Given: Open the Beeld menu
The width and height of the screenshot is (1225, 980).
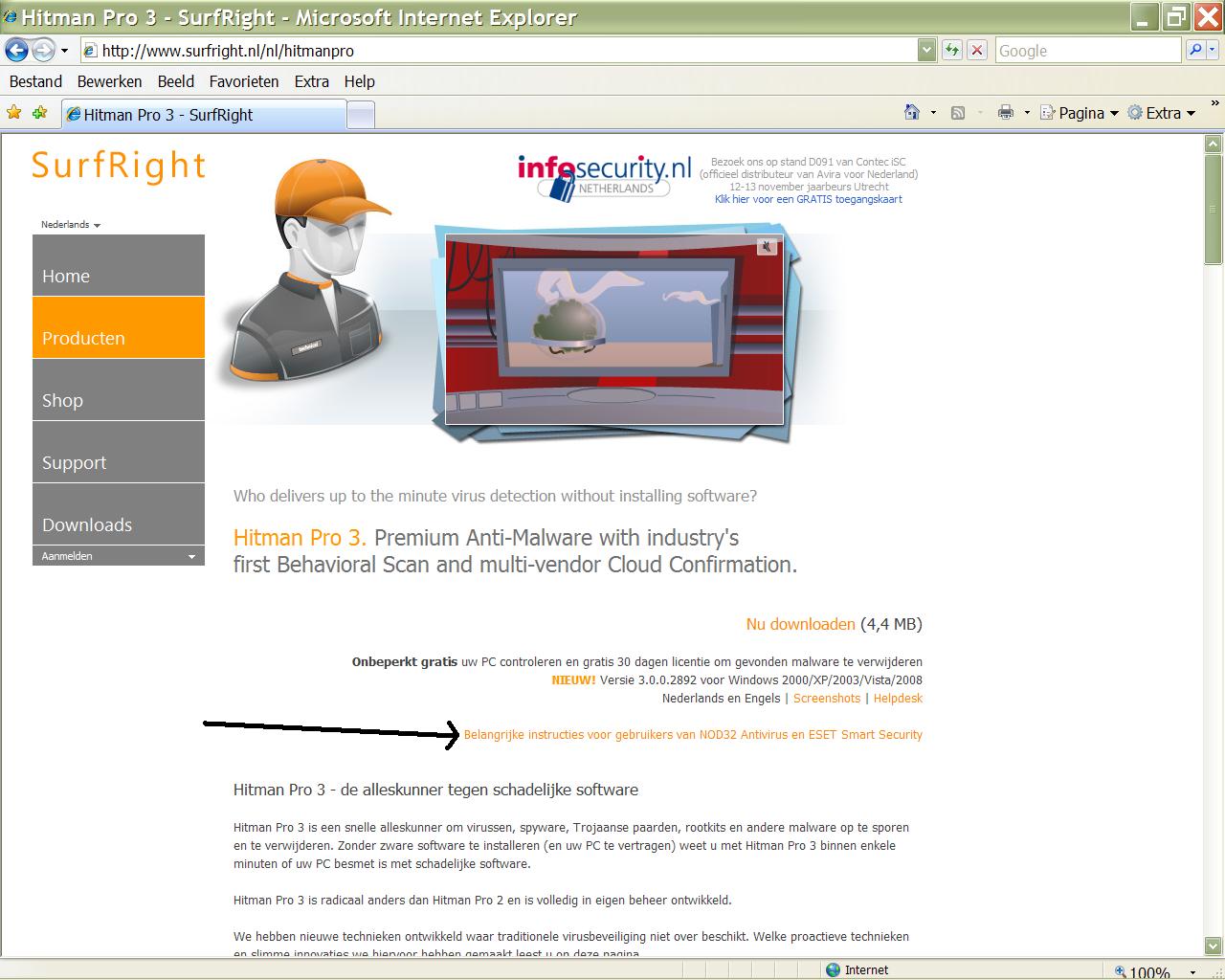Looking at the screenshot, I should [x=176, y=81].
